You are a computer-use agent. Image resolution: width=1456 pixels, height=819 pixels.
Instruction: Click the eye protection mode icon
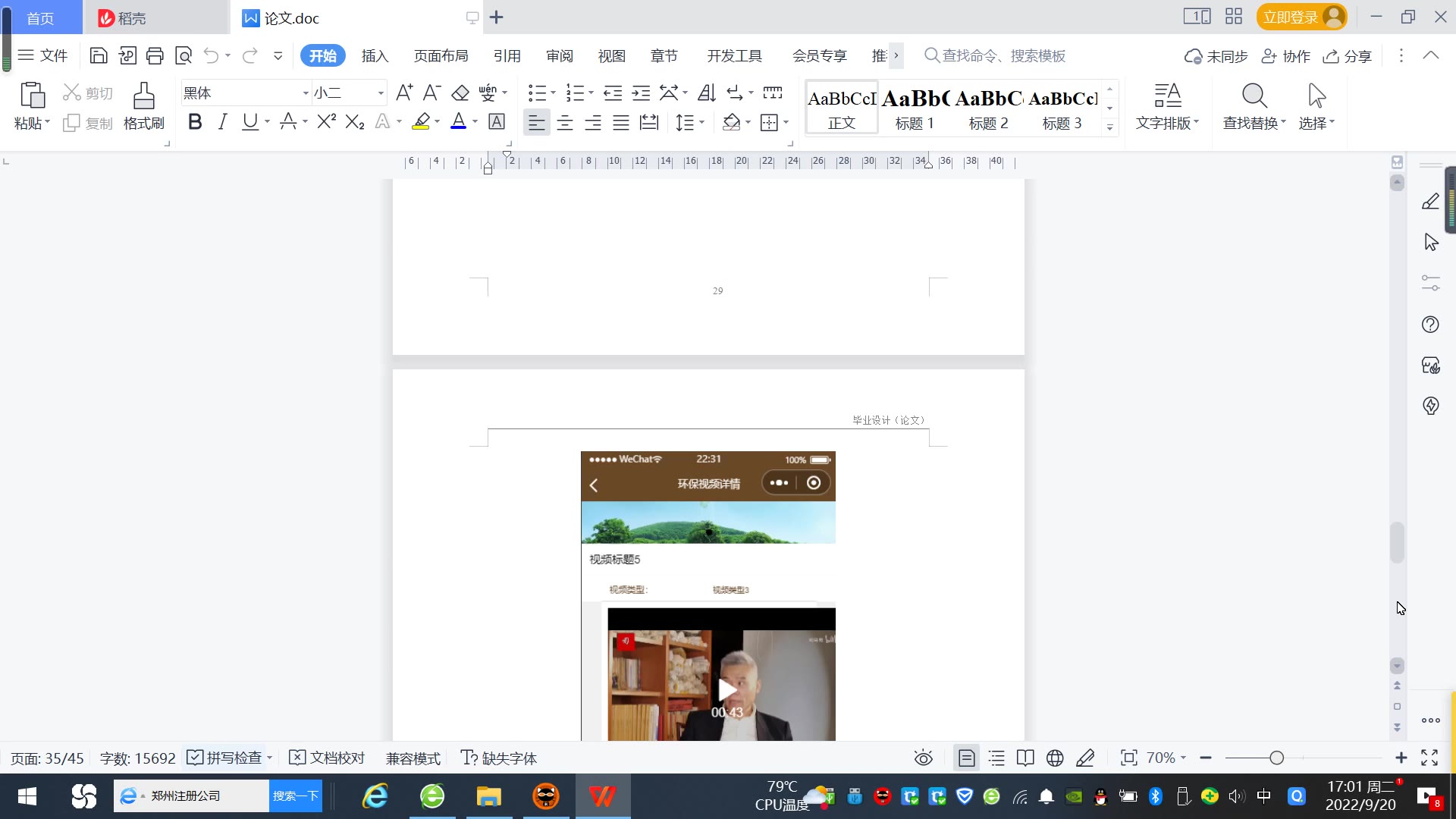click(x=923, y=758)
